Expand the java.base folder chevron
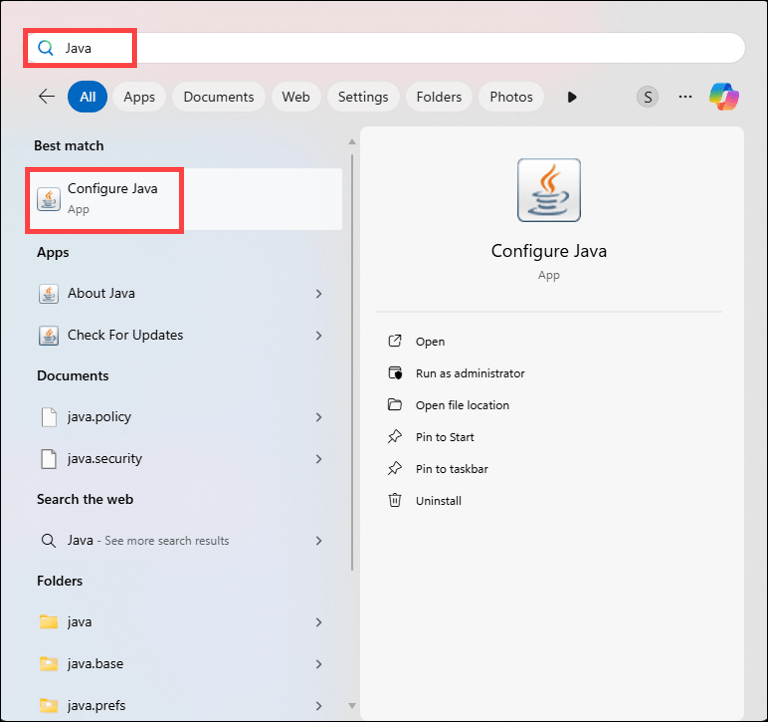Screen dimensions: 768x722 tap(319, 664)
